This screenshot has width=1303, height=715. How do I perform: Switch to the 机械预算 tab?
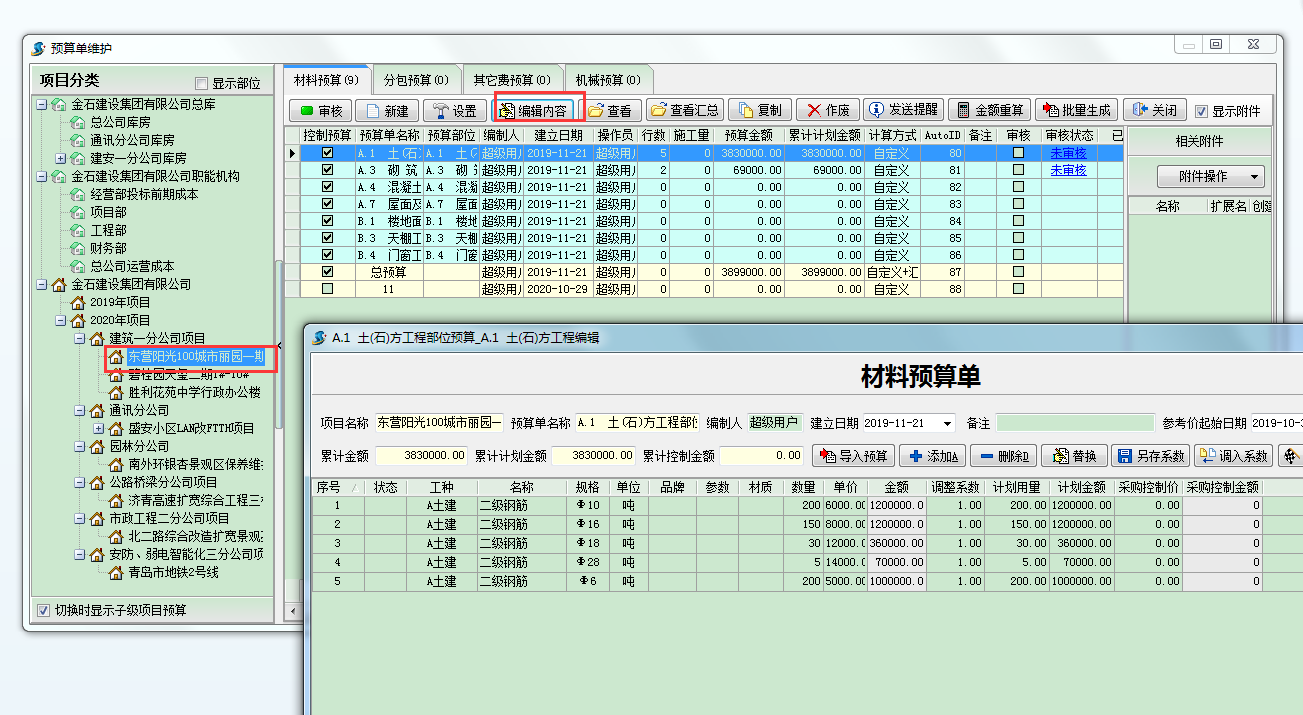click(607, 80)
